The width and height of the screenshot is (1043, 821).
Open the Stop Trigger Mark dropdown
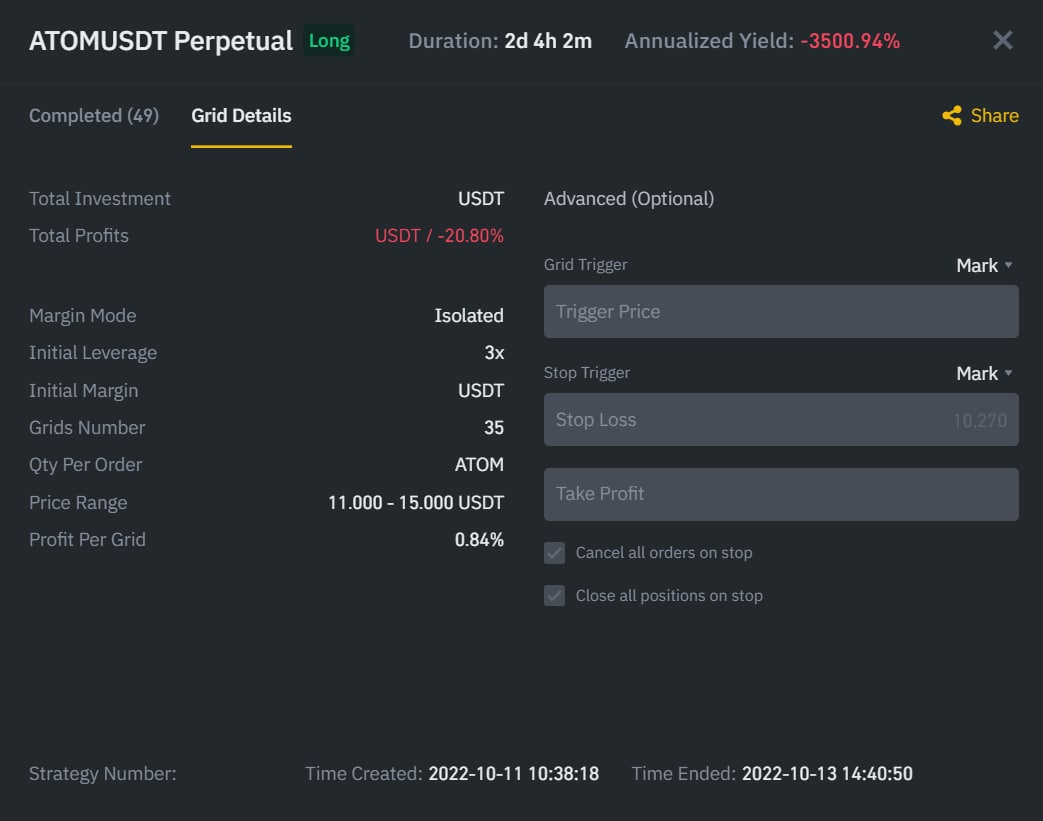pos(984,373)
